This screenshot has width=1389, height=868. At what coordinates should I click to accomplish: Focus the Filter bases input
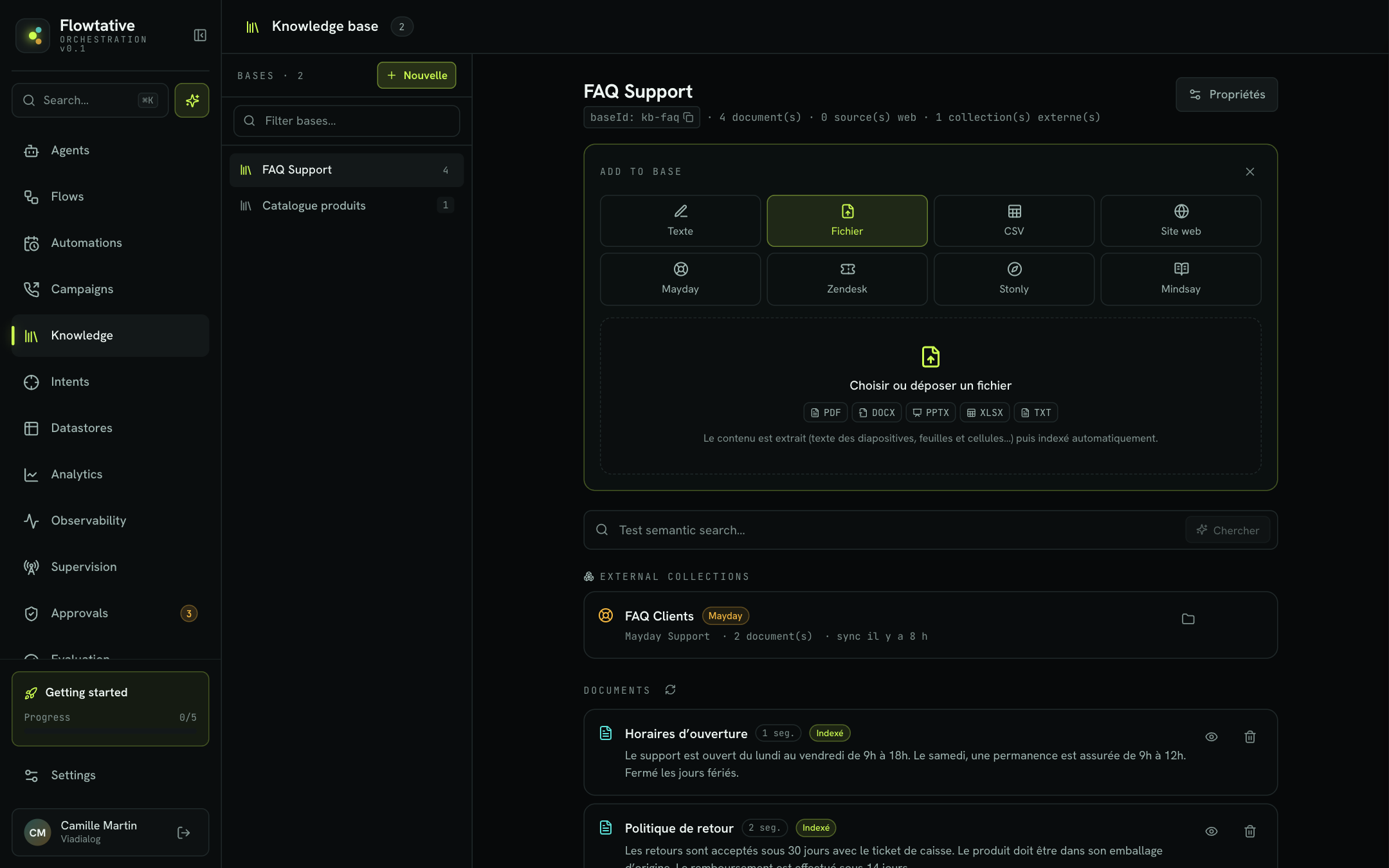click(x=346, y=121)
